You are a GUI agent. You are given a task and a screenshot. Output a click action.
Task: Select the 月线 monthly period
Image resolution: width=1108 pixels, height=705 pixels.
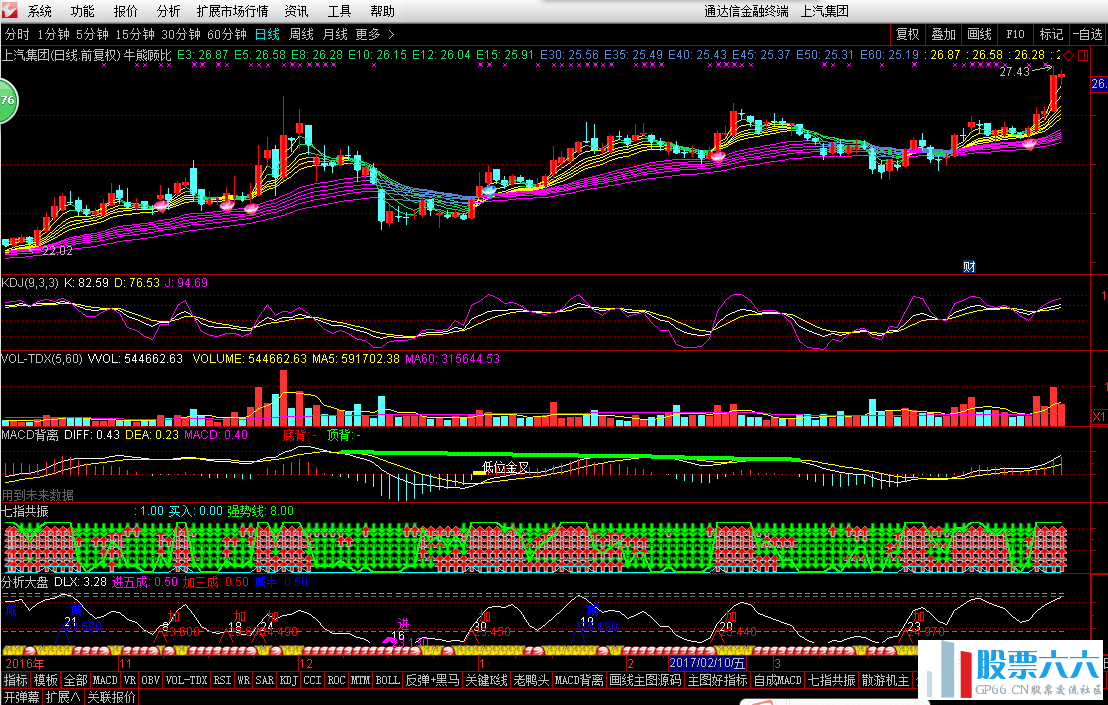pos(335,34)
